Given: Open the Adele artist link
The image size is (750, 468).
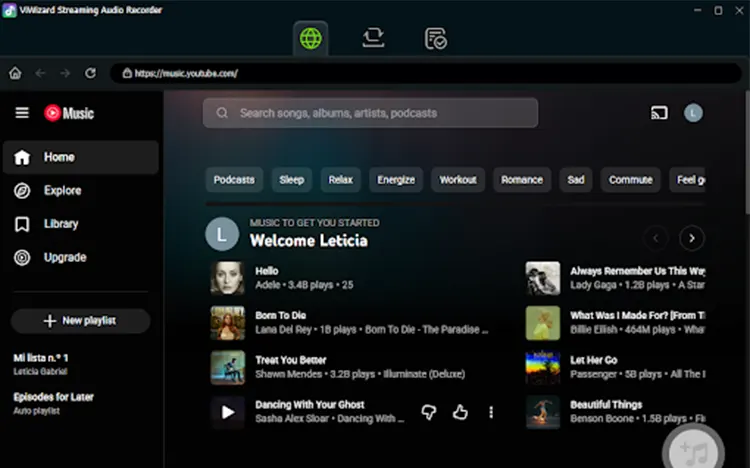Looking at the screenshot, I should click(x=268, y=285).
